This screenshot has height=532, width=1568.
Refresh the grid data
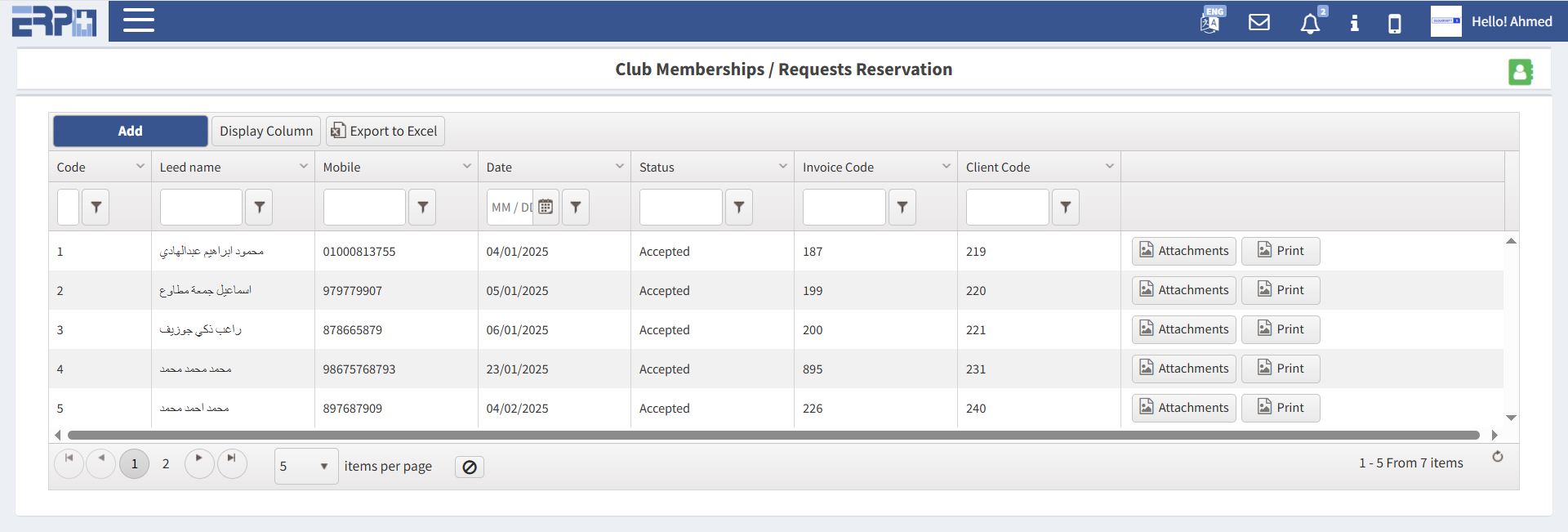click(1498, 457)
